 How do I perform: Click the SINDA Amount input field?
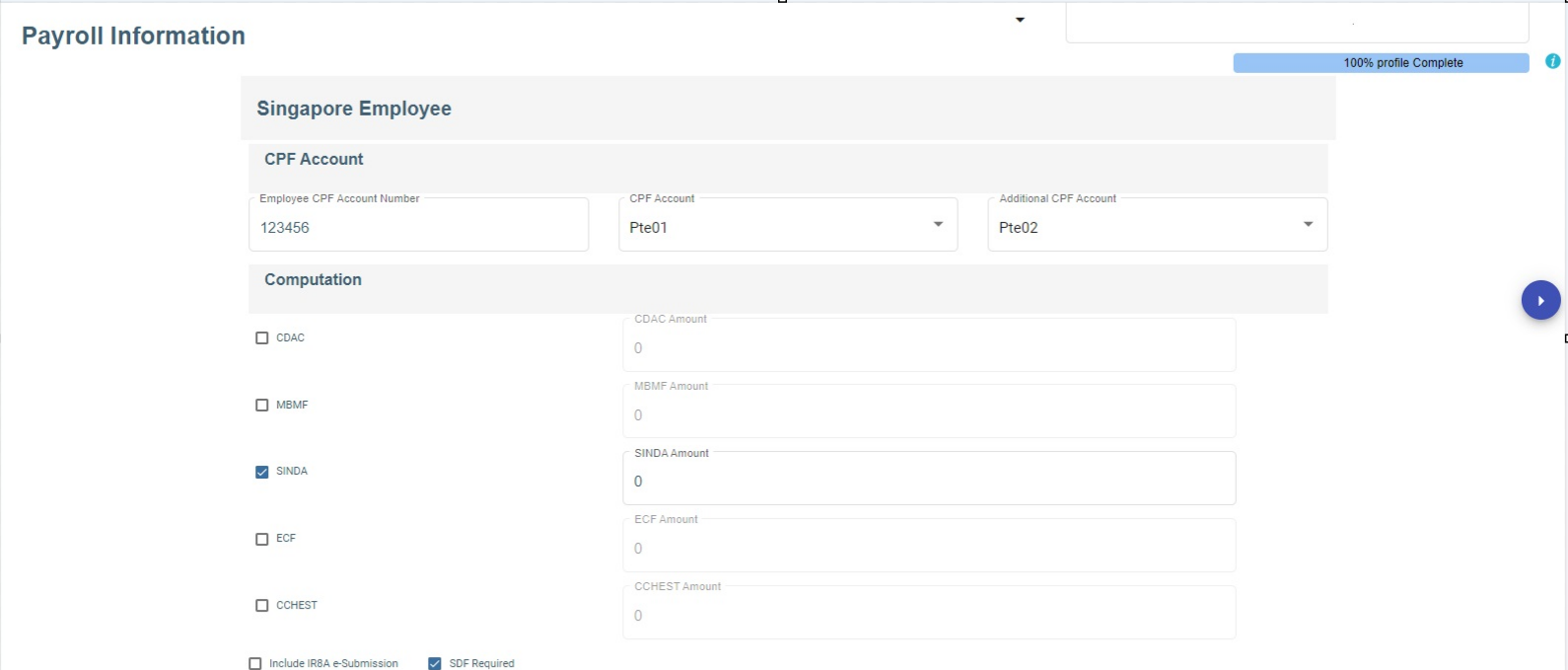click(928, 482)
